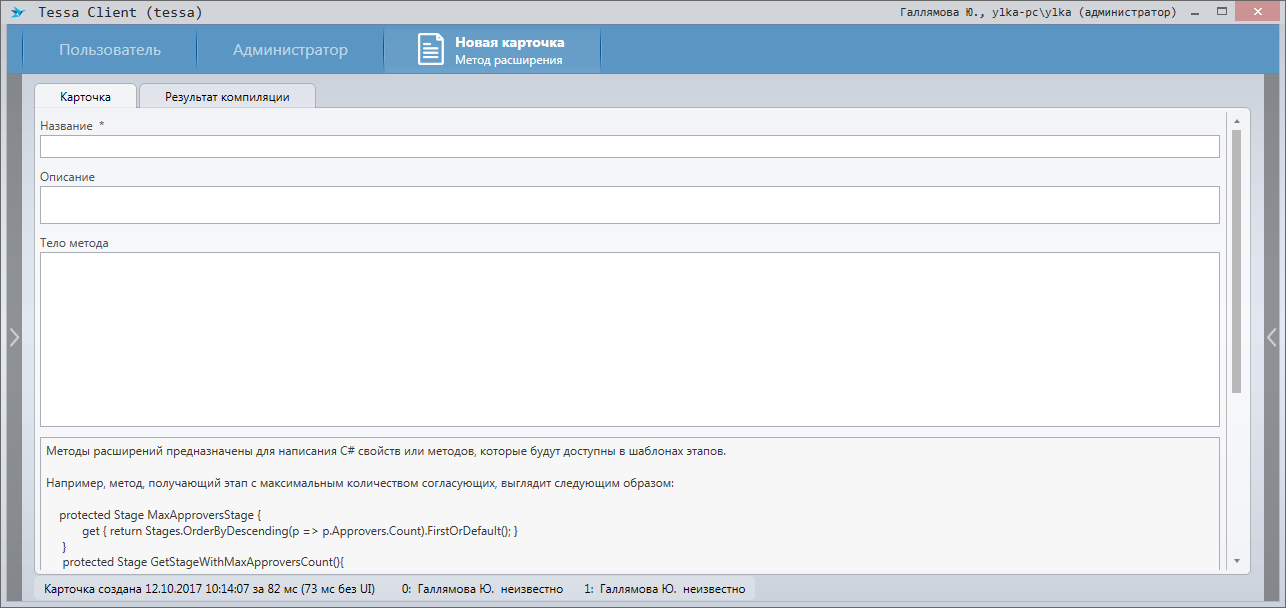Click status item 0: Галлямова Ю.
Screen dimensions: 1286x608
coord(482,589)
